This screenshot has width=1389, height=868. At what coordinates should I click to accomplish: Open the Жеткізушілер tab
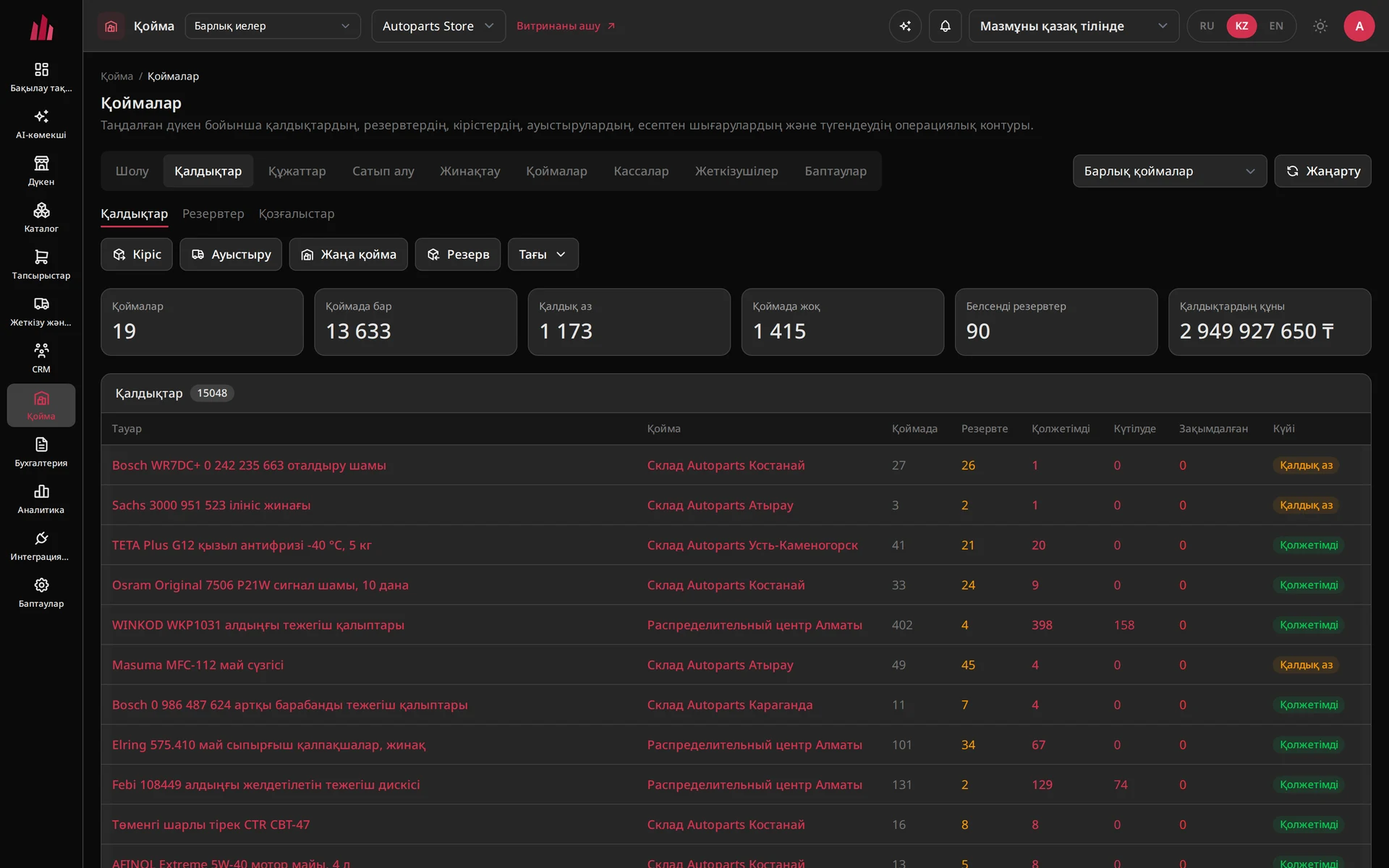click(x=736, y=171)
